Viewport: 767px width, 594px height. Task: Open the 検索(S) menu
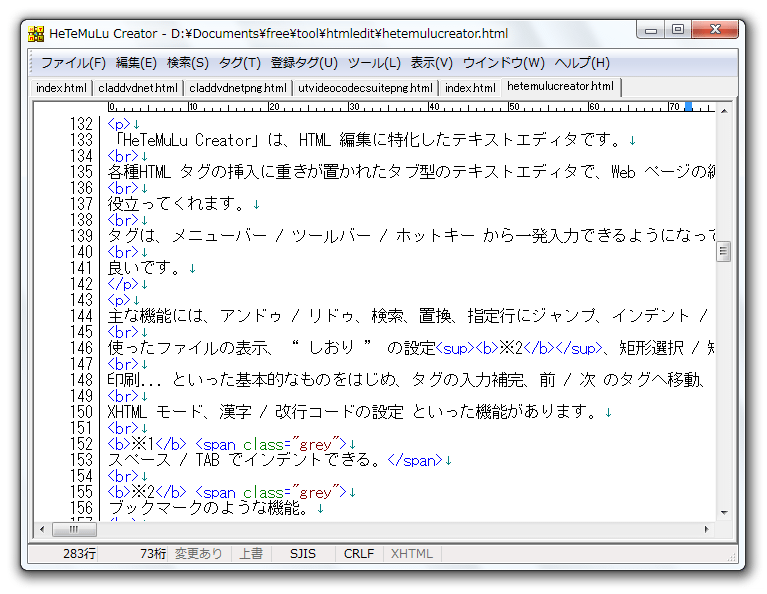pyautogui.click(x=187, y=63)
